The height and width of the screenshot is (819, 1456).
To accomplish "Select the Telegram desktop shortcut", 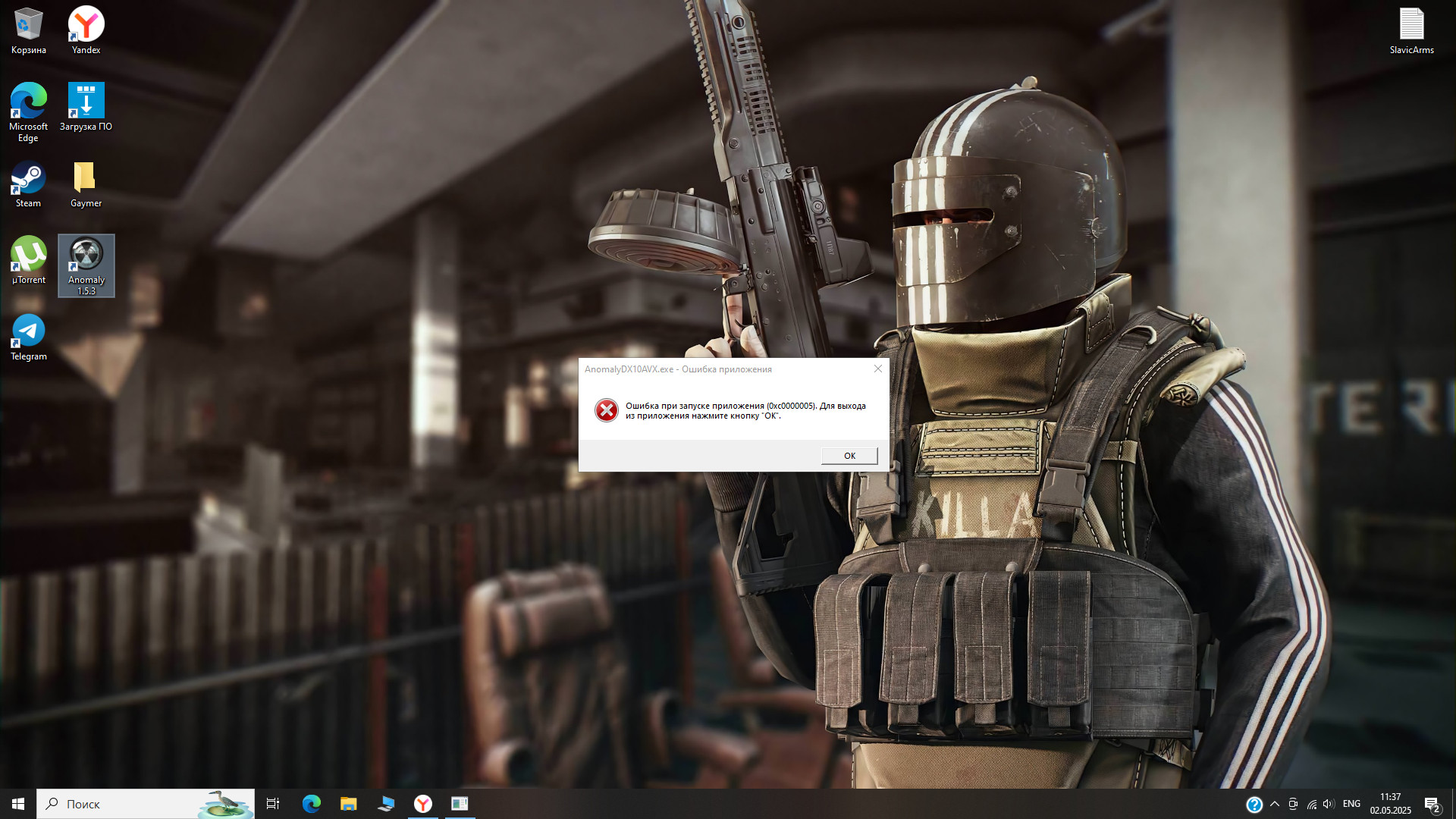I will 29,337.
